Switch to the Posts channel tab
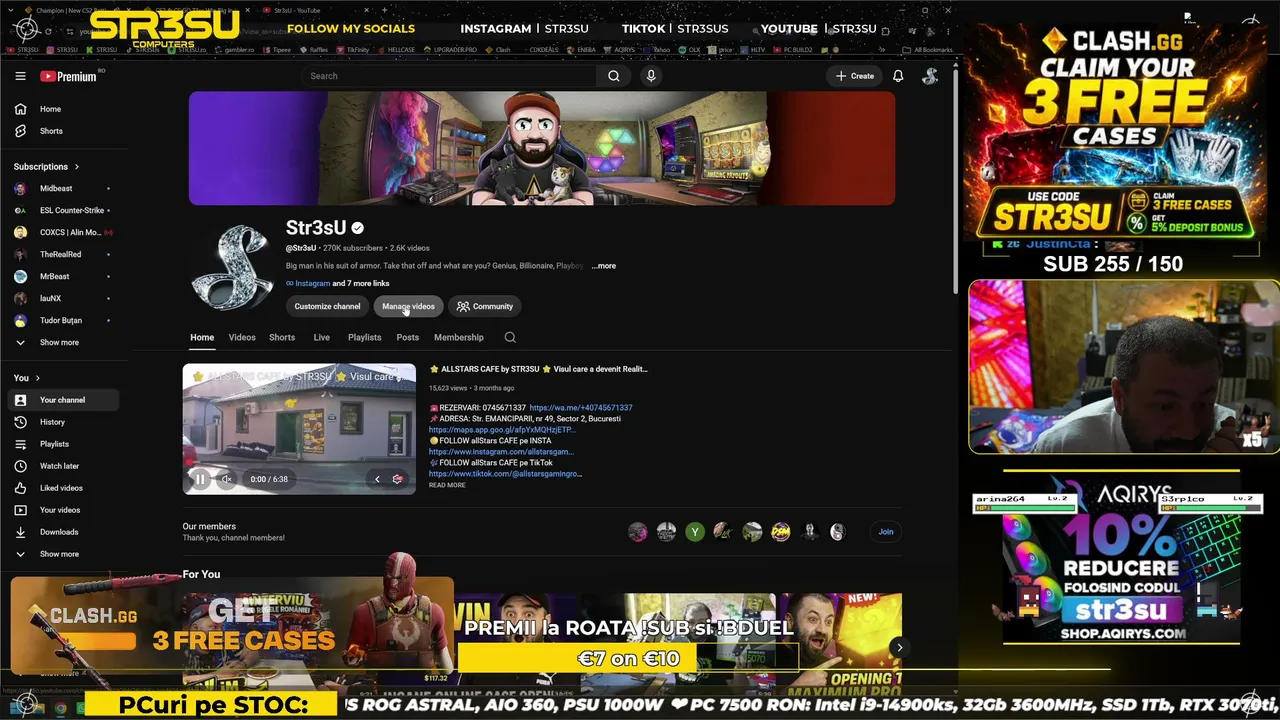The height and width of the screenshot is (720, 1280). pyautogui.click(x=407, y=337)
